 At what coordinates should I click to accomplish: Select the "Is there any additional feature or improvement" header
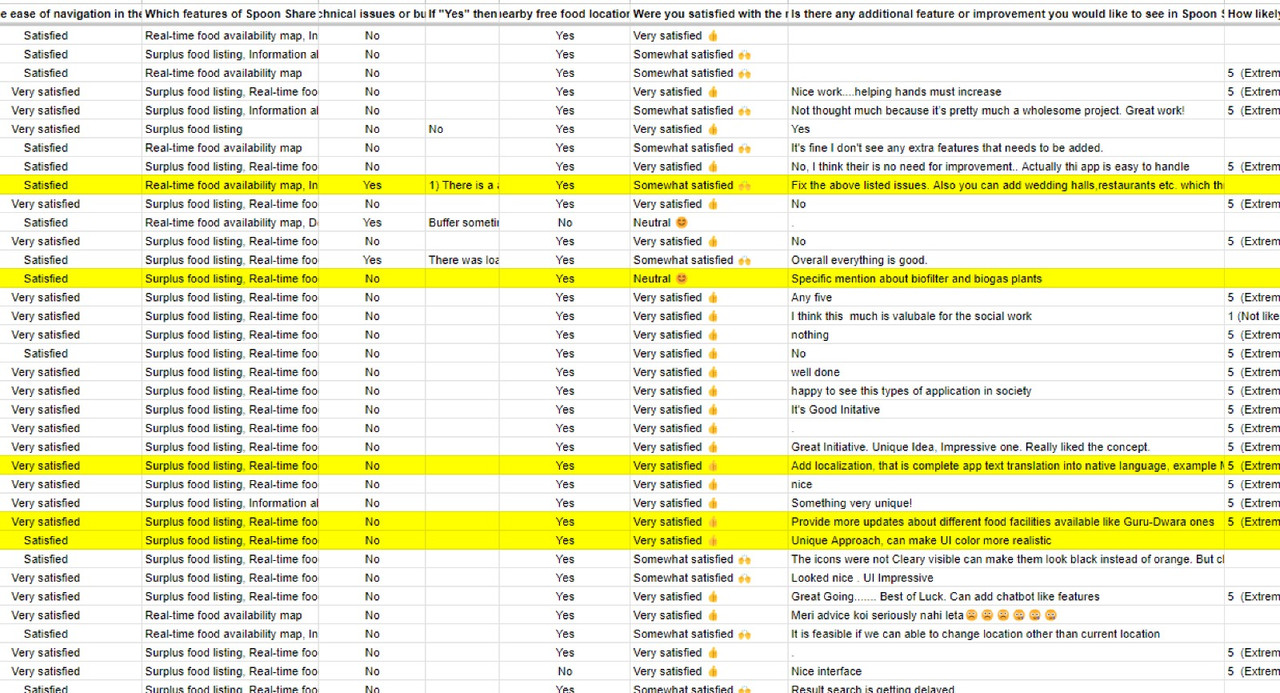1006,14
